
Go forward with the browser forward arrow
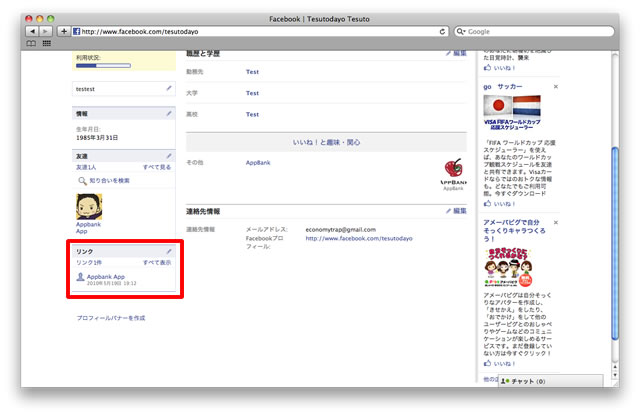click(x=45, y=31)
